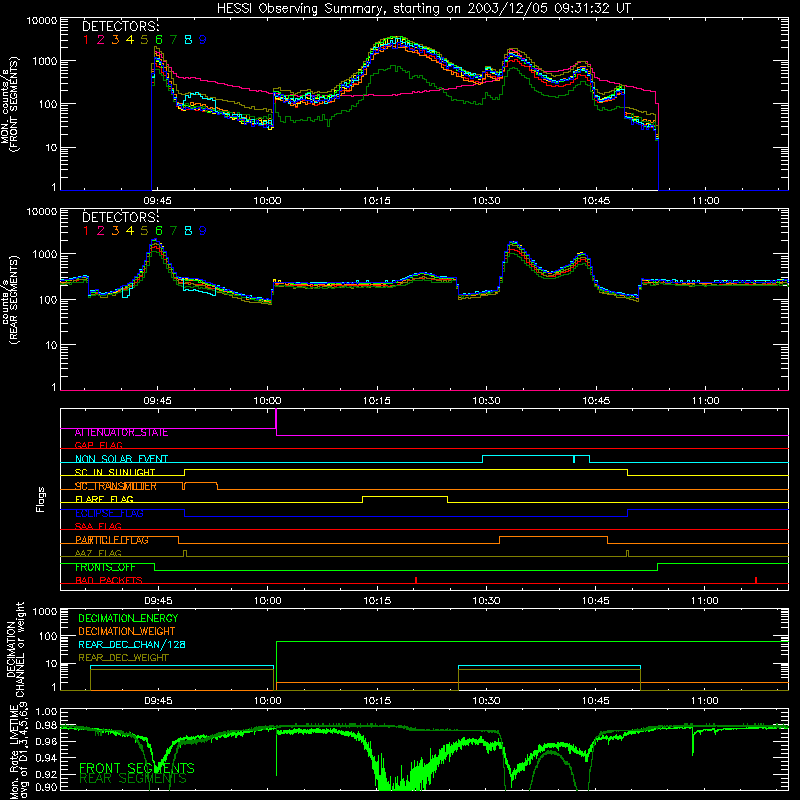This screenshot has width=800, height=800.
Task: Click the Flags y-axis title
Action: [41, 499]
